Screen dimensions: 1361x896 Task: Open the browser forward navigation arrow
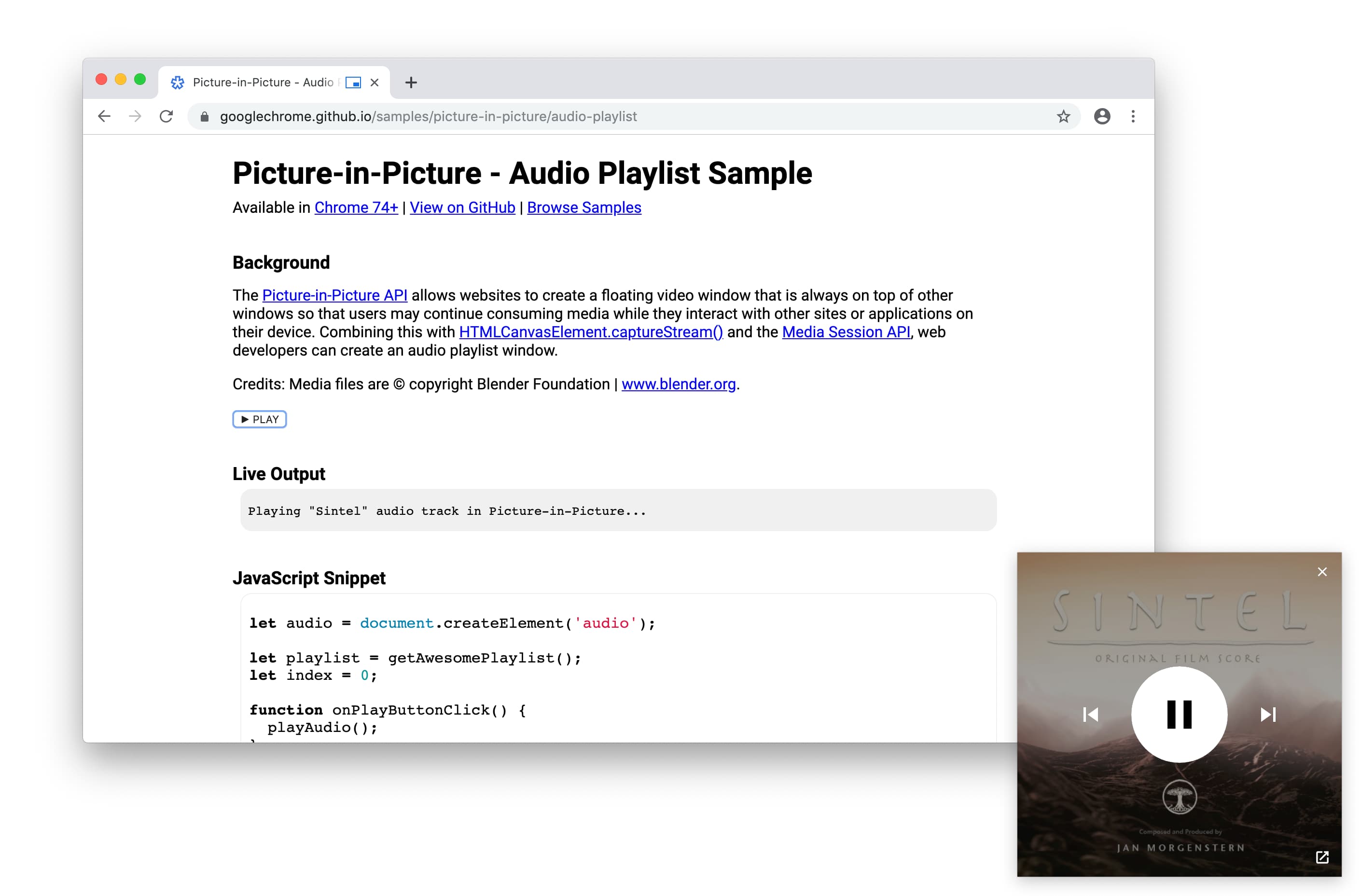click(x=135, y=117)
